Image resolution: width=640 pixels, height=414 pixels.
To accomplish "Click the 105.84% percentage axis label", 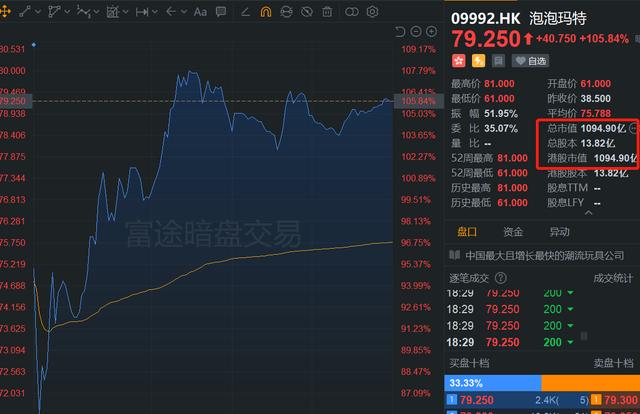I will [418, 101].
